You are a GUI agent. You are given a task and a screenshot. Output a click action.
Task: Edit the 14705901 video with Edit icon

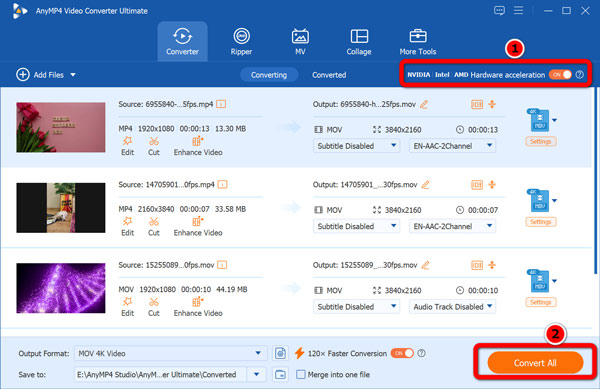tap(127, 226)
